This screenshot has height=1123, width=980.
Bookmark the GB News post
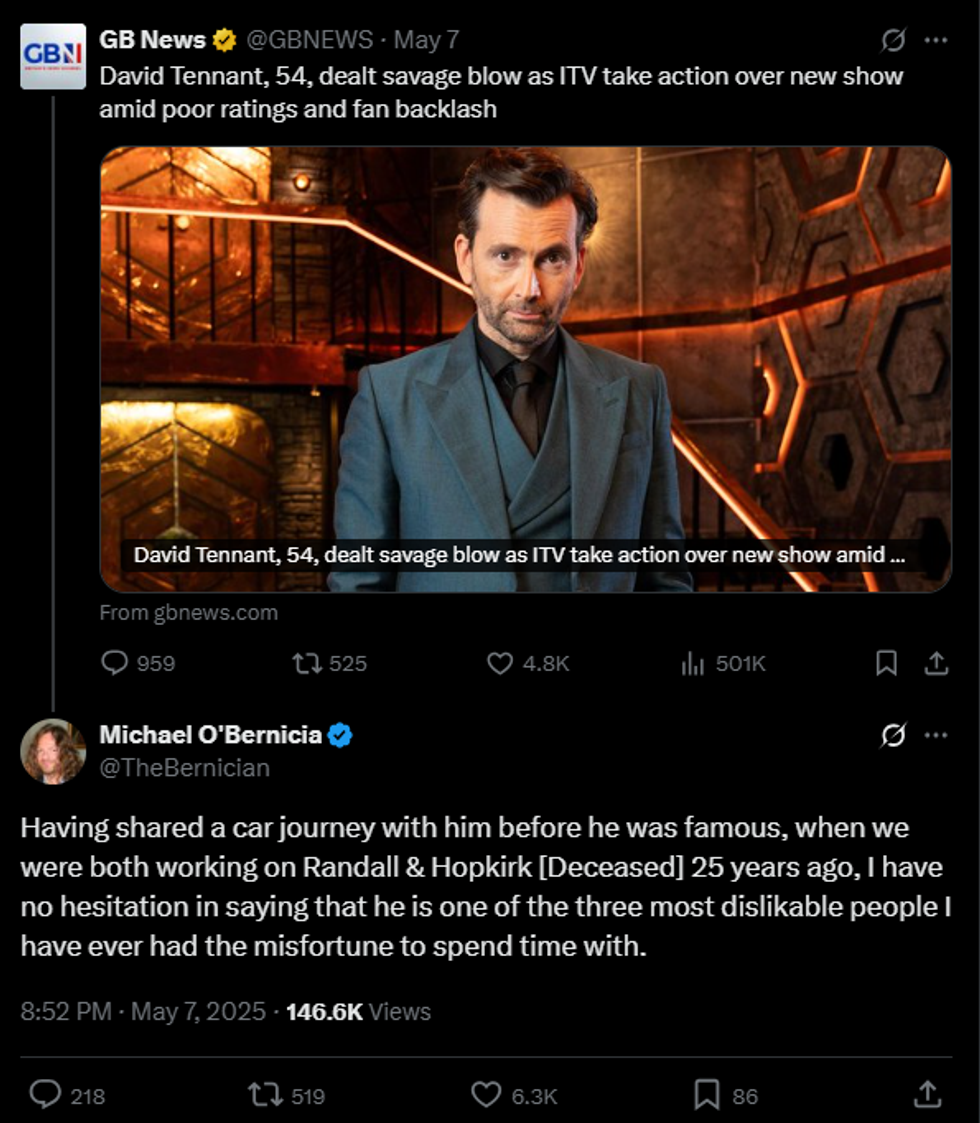886,663
